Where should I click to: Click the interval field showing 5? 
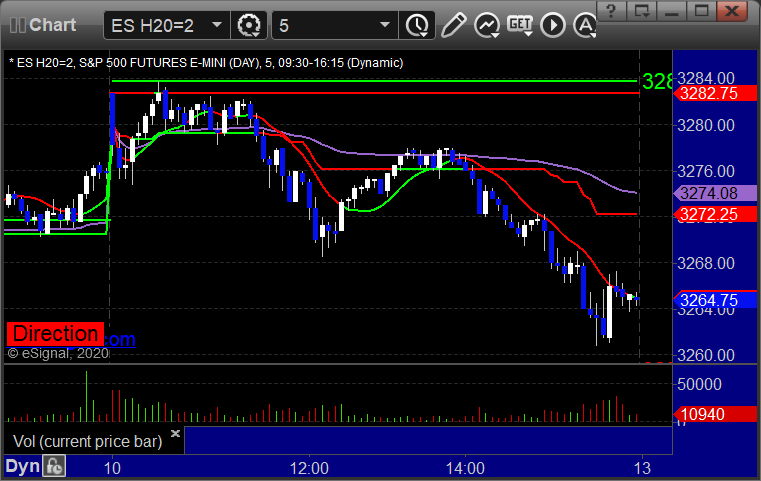pyautogui.click(x=335, y=25)
